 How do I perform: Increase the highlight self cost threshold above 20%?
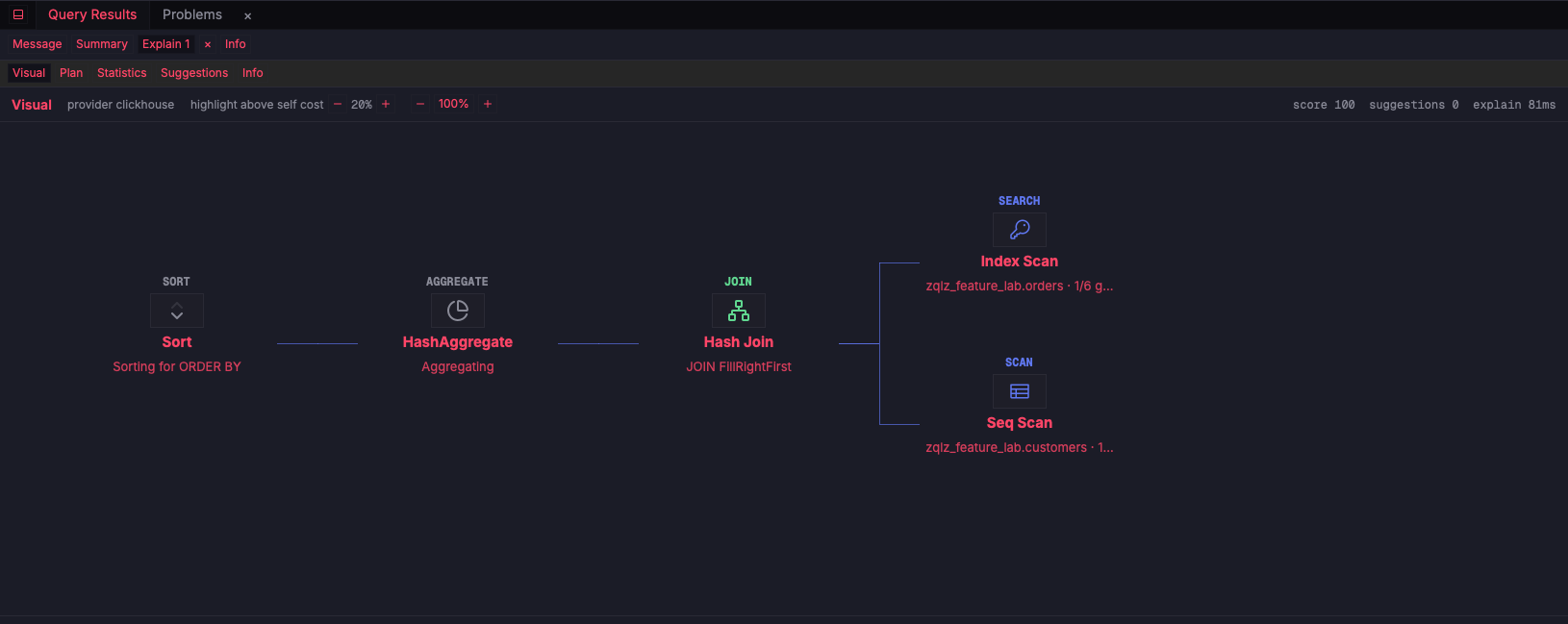[386, 104]
